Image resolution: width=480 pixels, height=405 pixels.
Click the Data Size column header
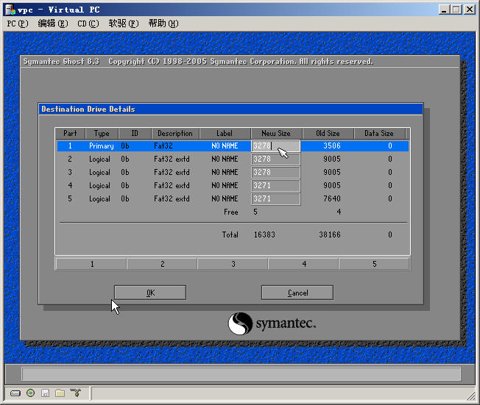click(379, 133)
